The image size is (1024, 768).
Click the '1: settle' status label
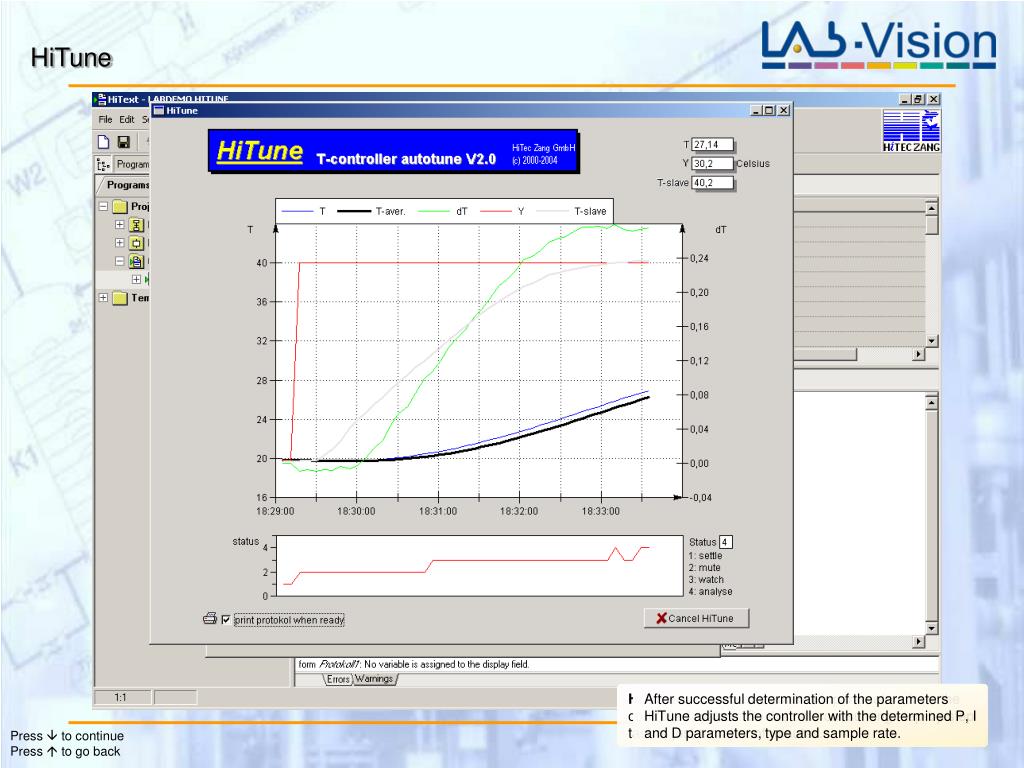click(705, 555)
